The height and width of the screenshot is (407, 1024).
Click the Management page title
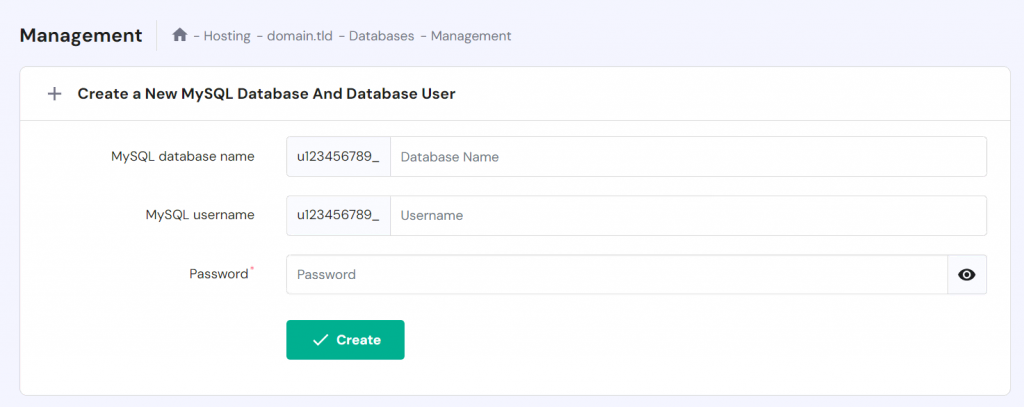[x=81, y=35]
